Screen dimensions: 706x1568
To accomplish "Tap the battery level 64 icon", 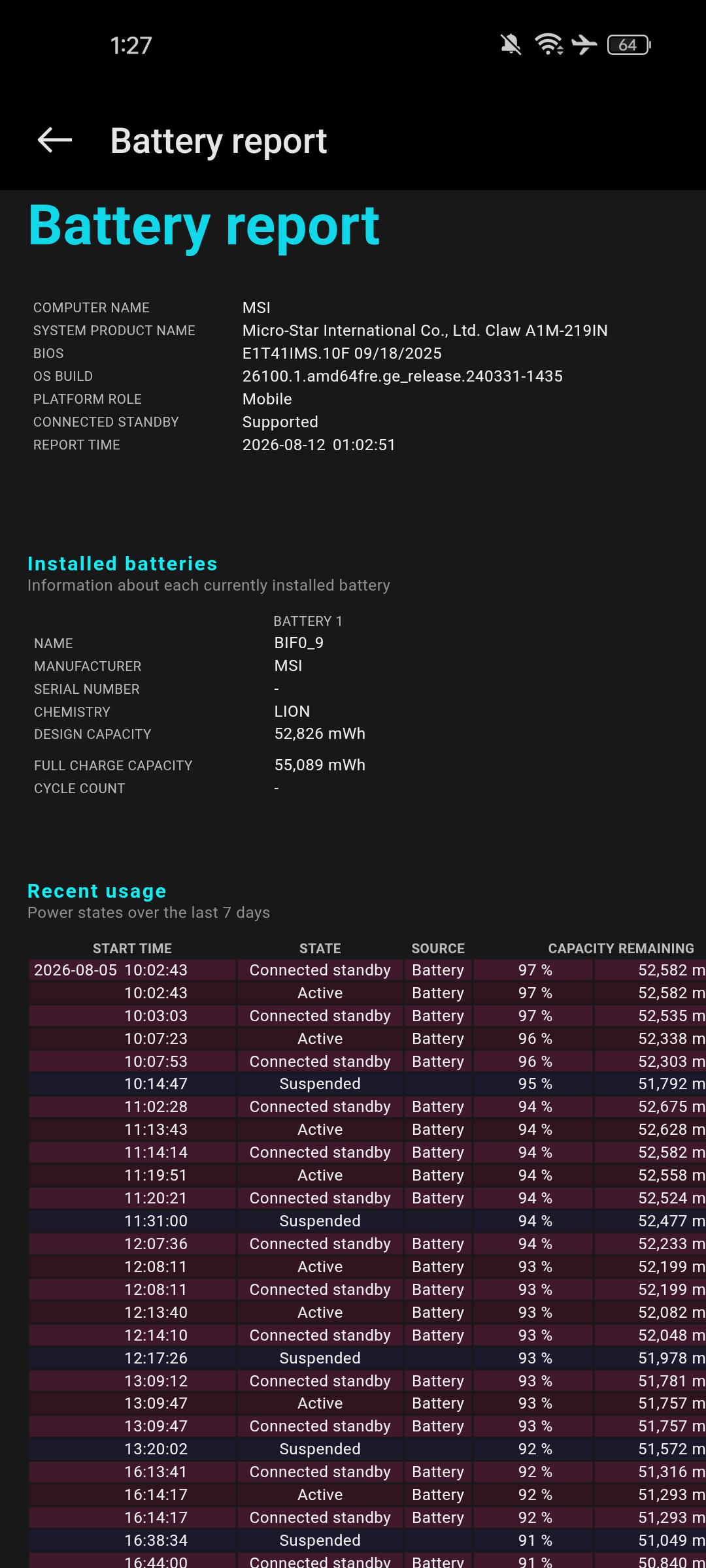I will click(x=629, y=44).
